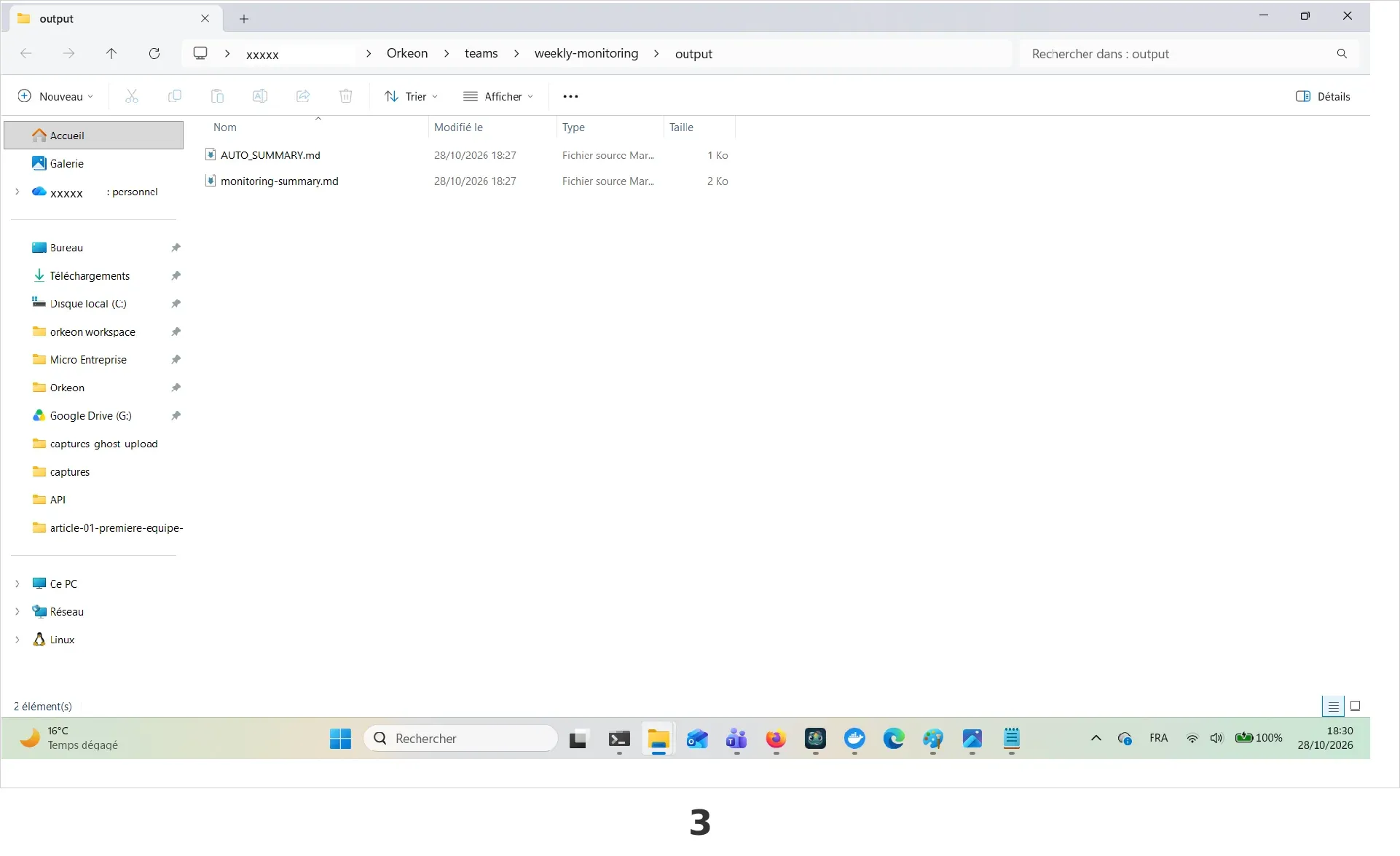
Task: Navigate forward with the right arrow
Action: click(x=68, y=53)
